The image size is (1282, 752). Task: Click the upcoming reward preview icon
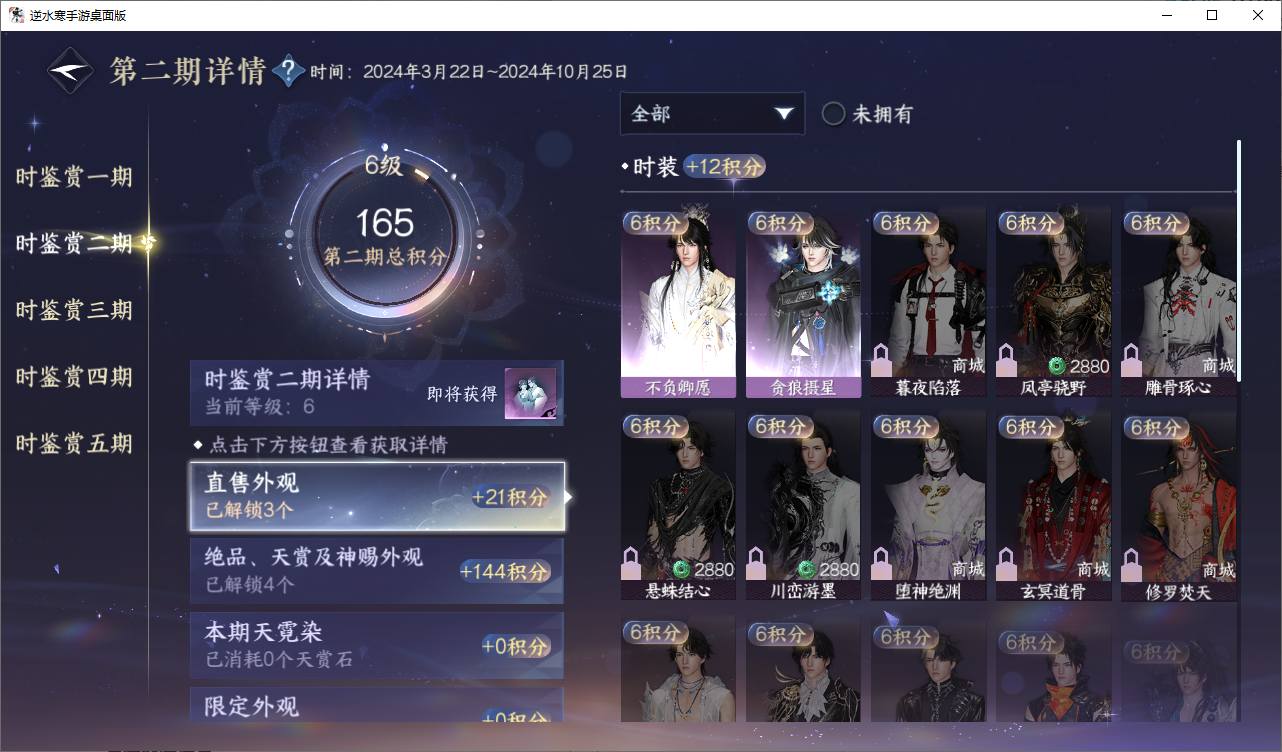pos(530,393)
